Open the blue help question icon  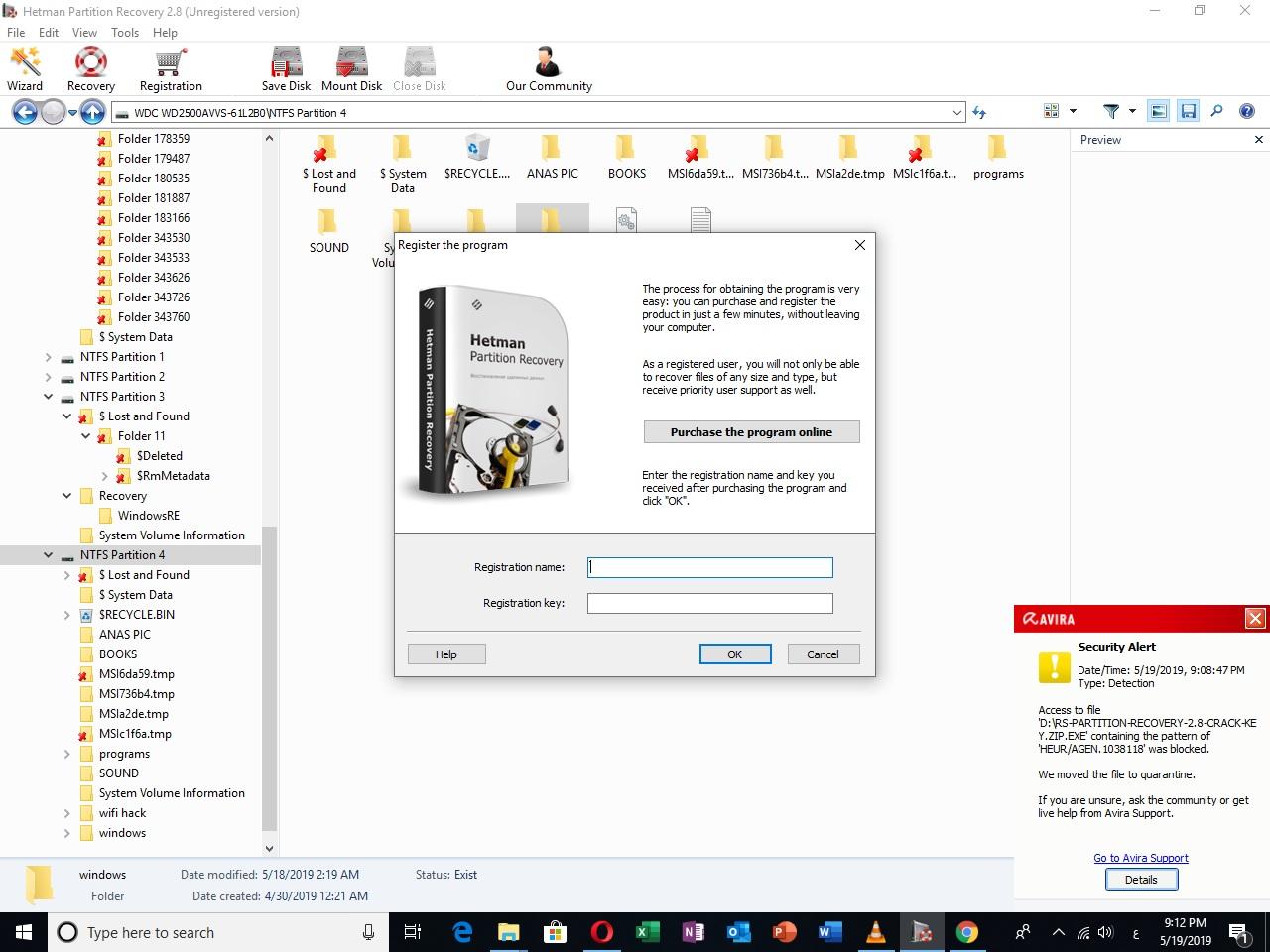[1247, 111]
